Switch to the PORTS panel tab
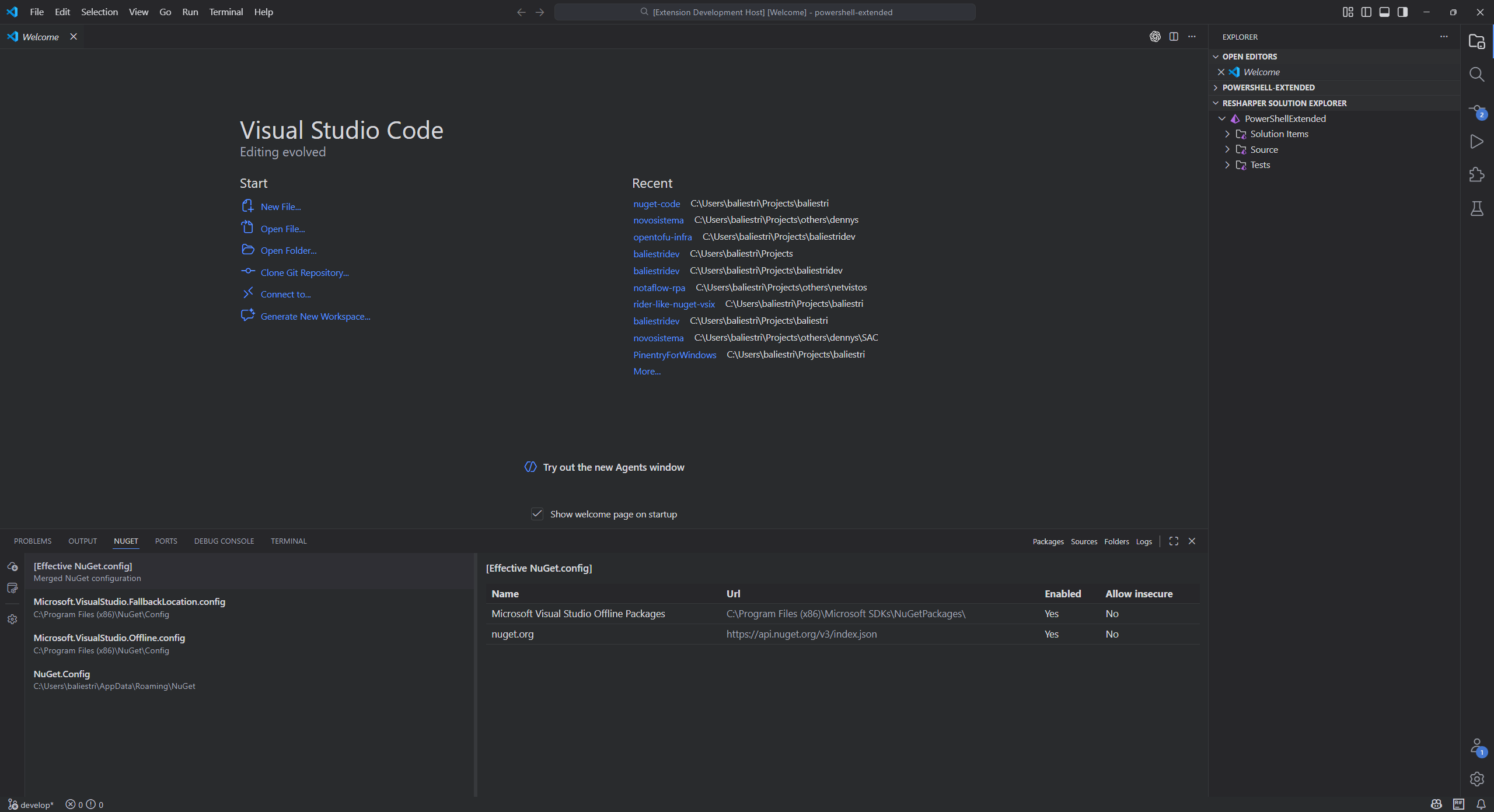This screenshot has height=812, width=1494. 166,541
